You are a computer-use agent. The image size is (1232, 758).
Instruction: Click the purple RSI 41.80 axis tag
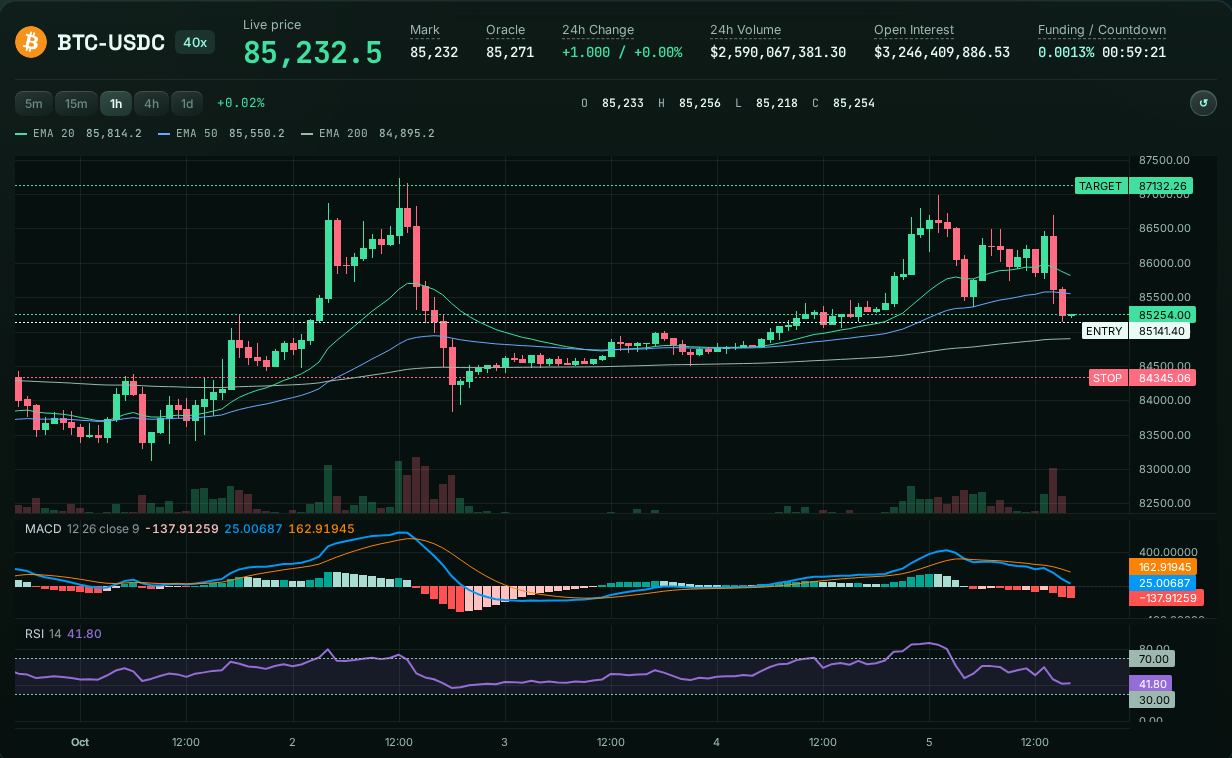(1151, 684)
